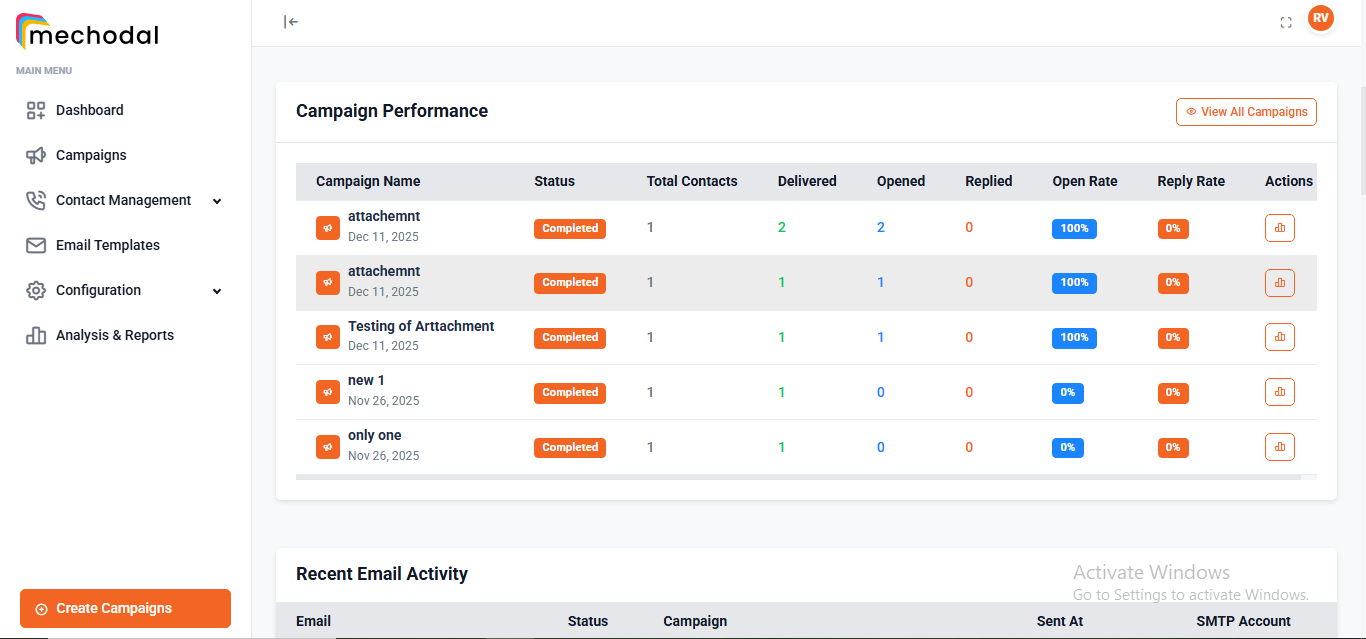This screenshot has height=639, width=1366.
Task: Click the Completed status badge for 'new 1'
Action: pyautogui.click(x=569, y=392)
